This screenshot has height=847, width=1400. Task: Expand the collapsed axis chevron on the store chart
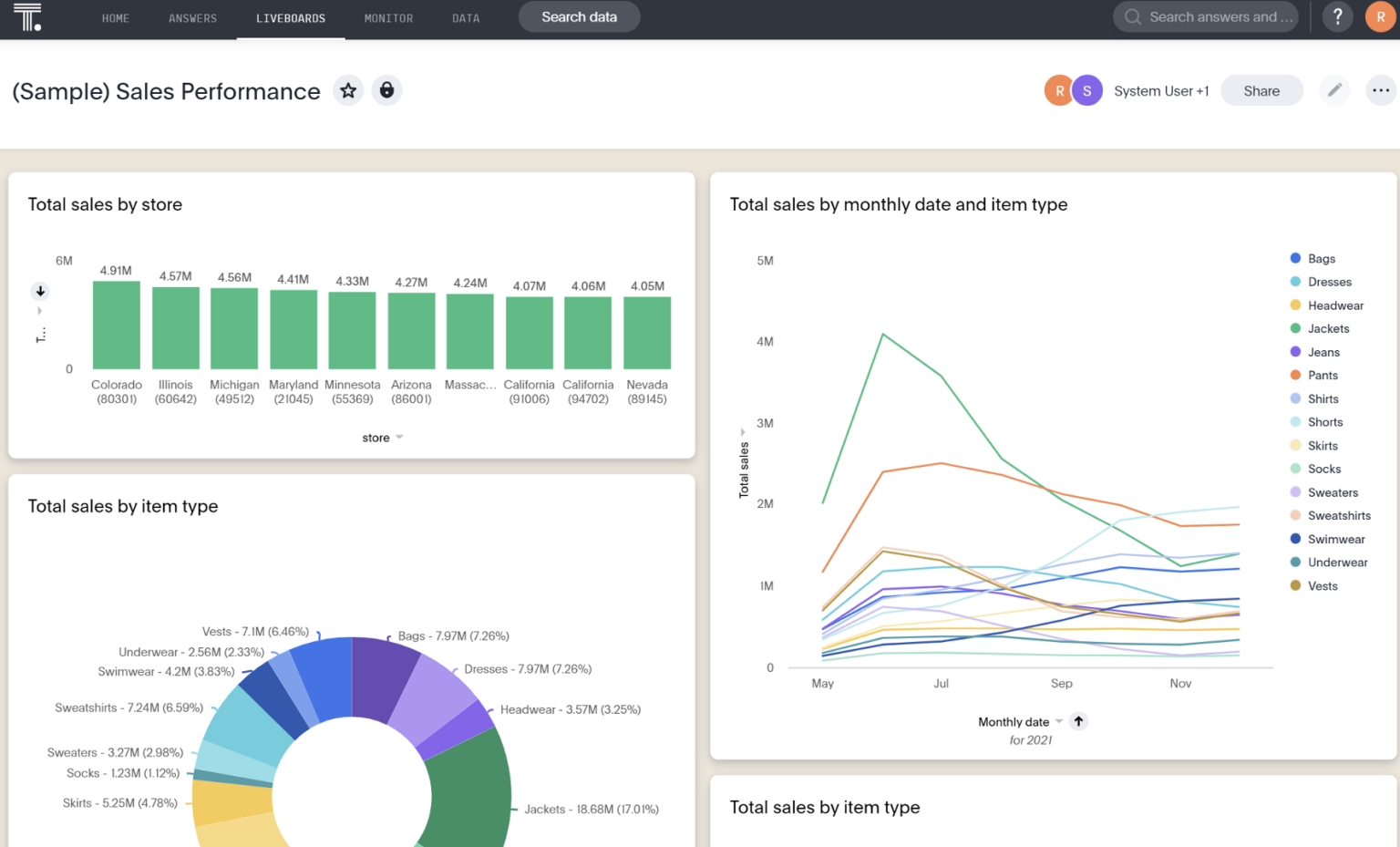click(40, 311)
